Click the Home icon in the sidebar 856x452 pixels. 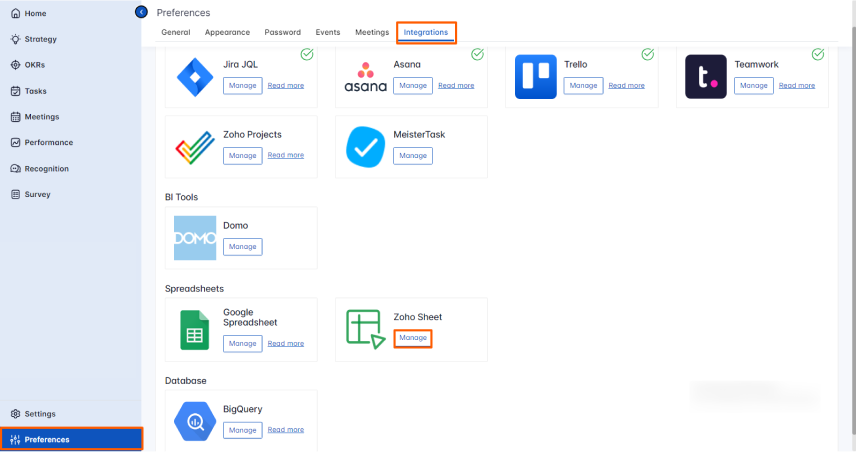tap(15, 13)
